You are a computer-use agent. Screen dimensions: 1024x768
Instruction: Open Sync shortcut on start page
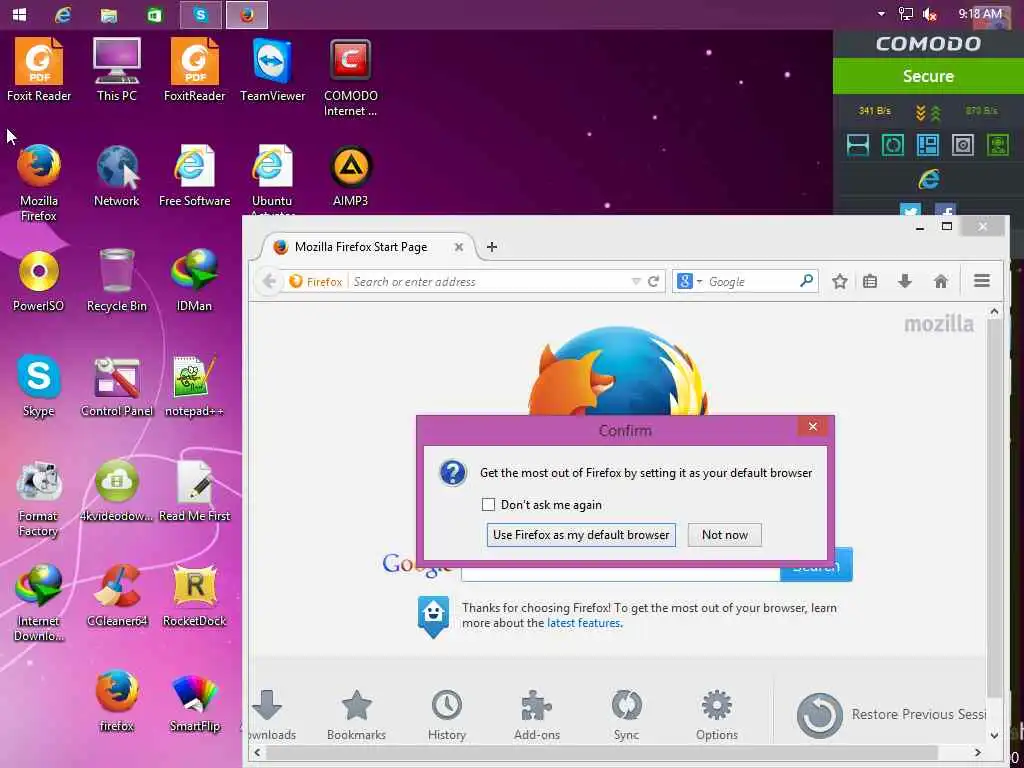coord(626,715)
